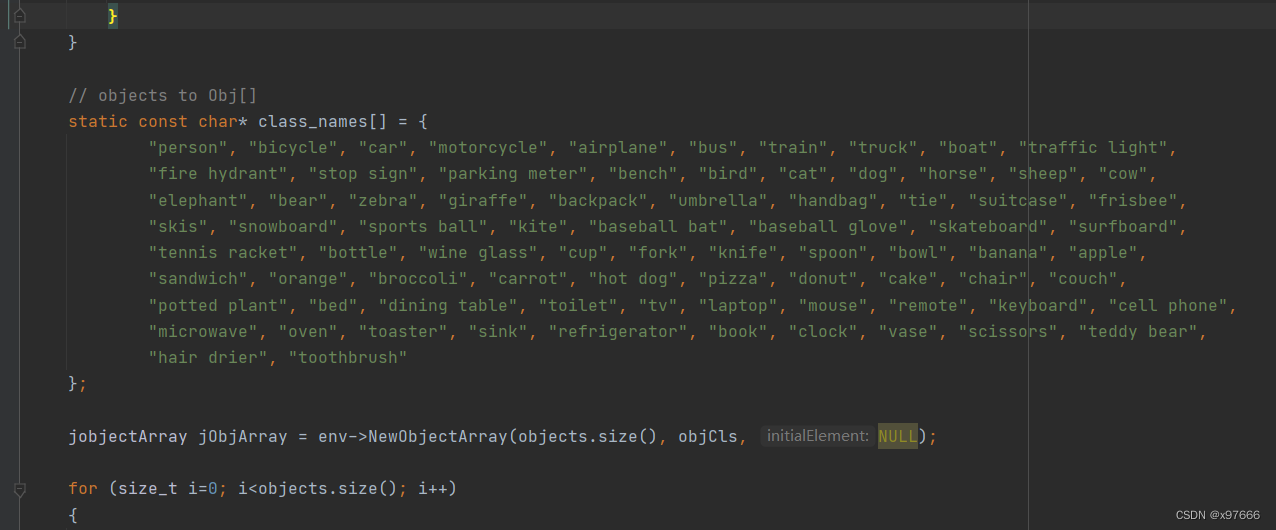The height and width of the screenshot is (530, 1276).
Task: Click the "elephant" string literal
Action: coord(198,200)
